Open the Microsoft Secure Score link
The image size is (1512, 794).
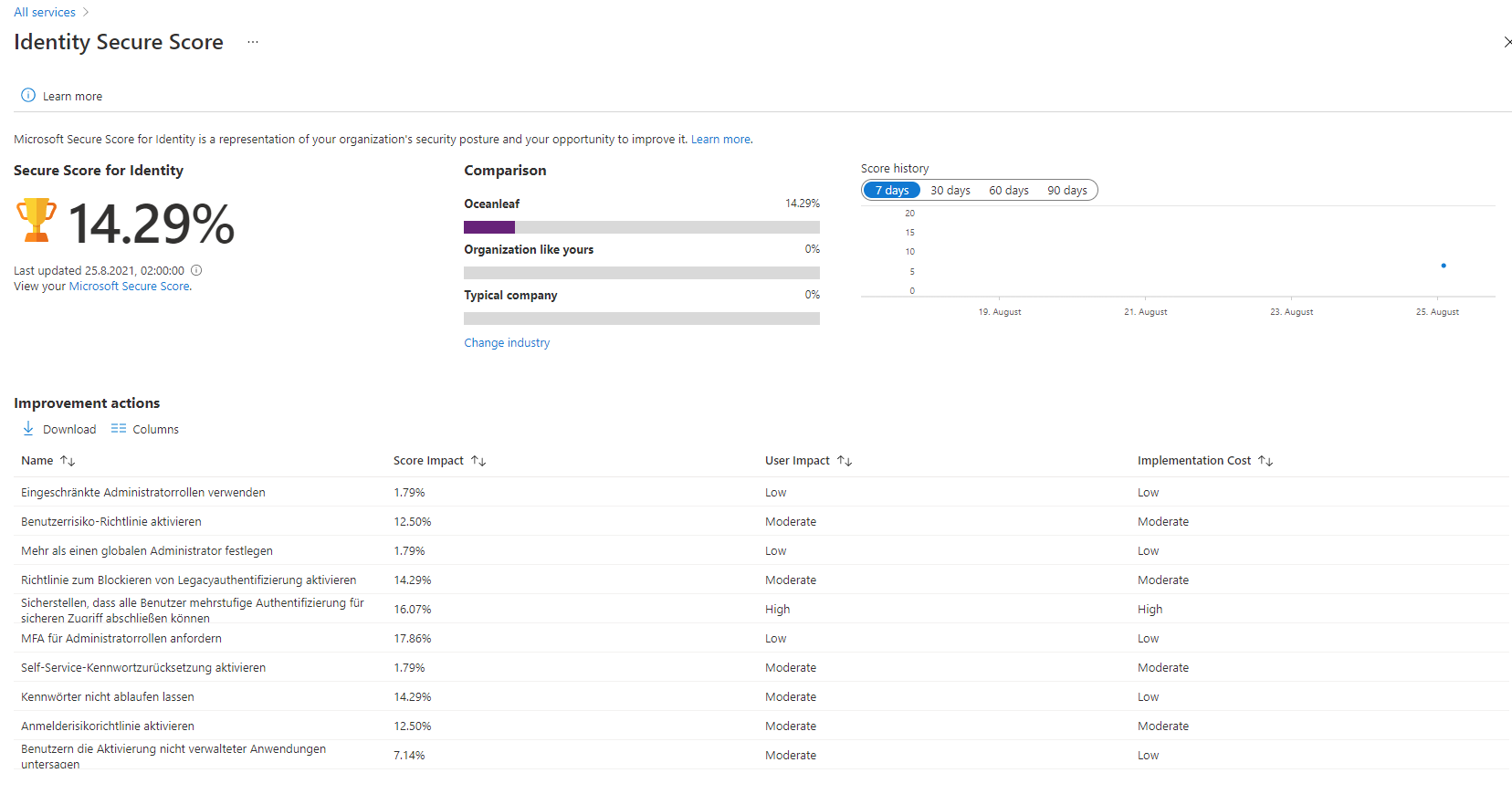coord(130,287)
